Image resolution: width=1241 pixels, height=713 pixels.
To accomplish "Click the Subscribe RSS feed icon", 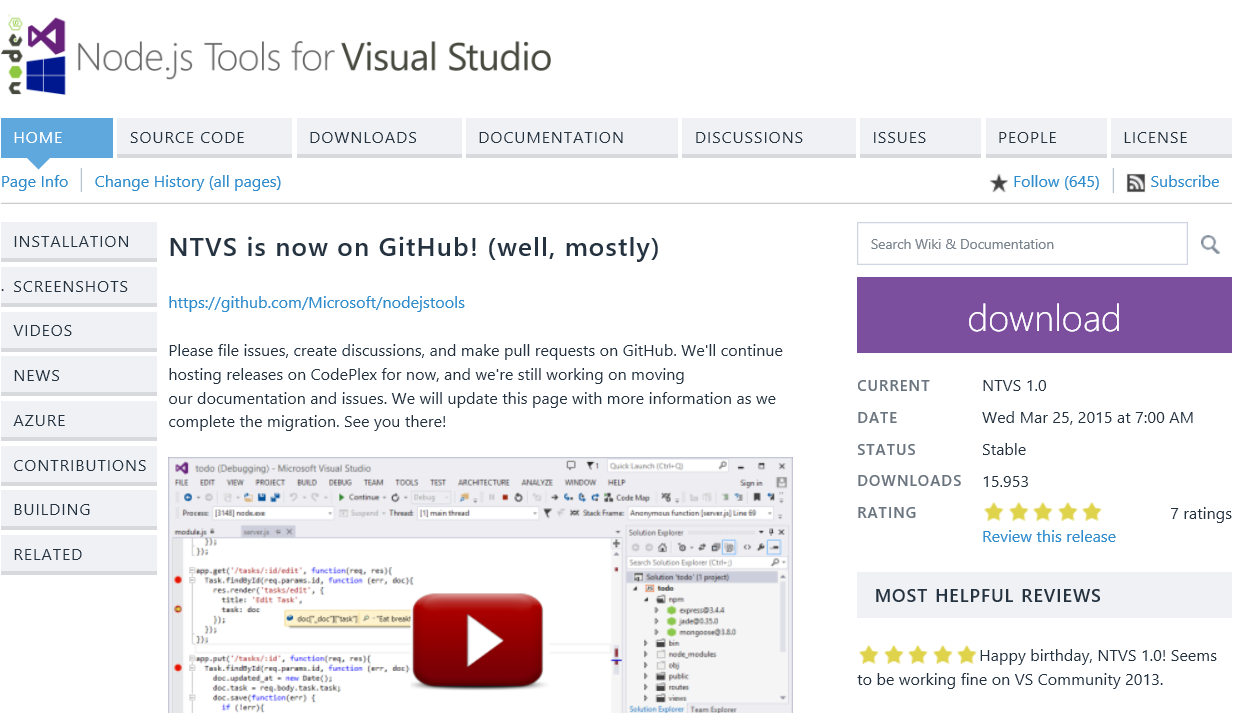I will [1136, 183].
